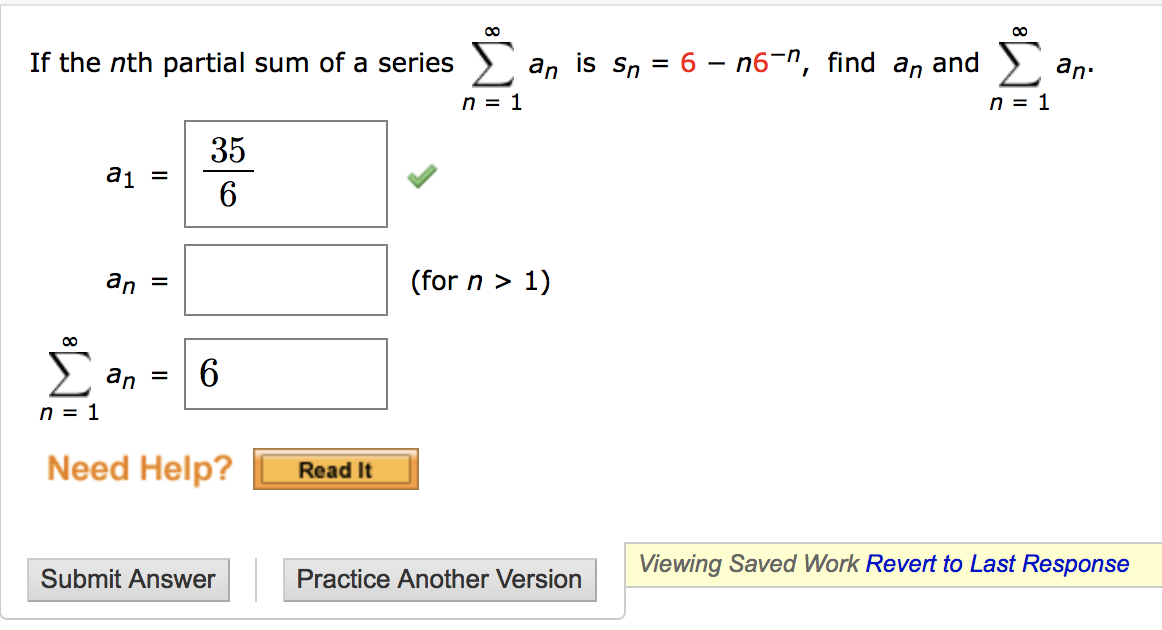
Task: Click the green checkmark beside a₁ answer
Action: tap(421, 174)
